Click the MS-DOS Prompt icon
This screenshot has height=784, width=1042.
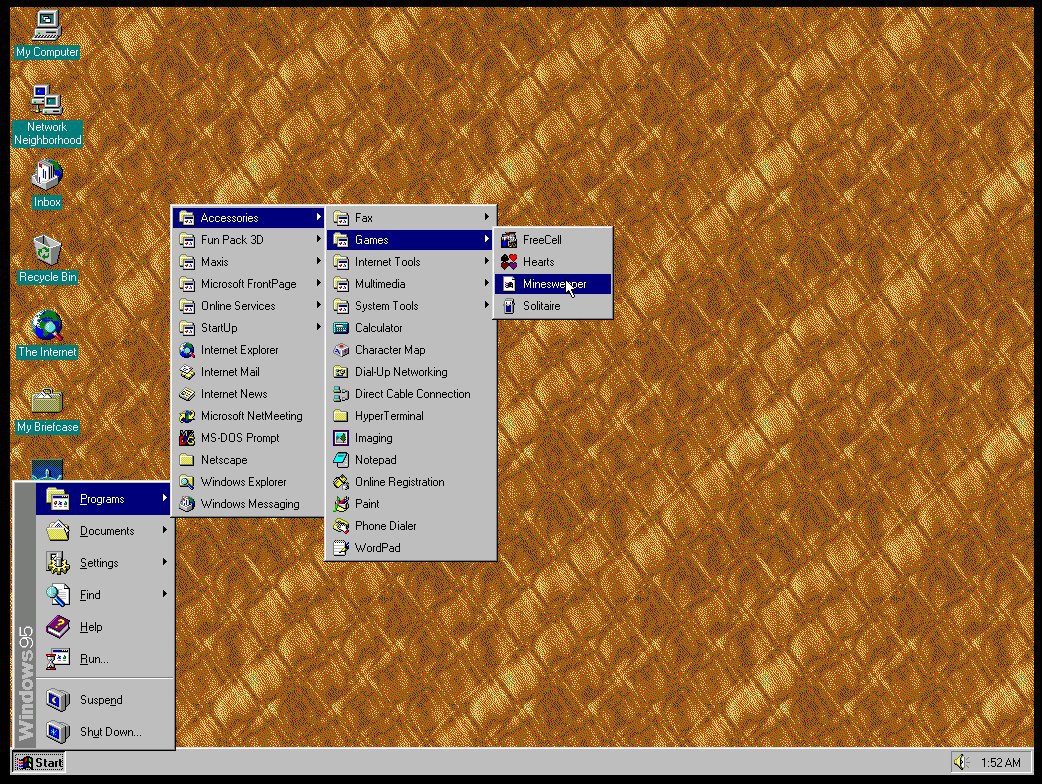coord(187,438)
